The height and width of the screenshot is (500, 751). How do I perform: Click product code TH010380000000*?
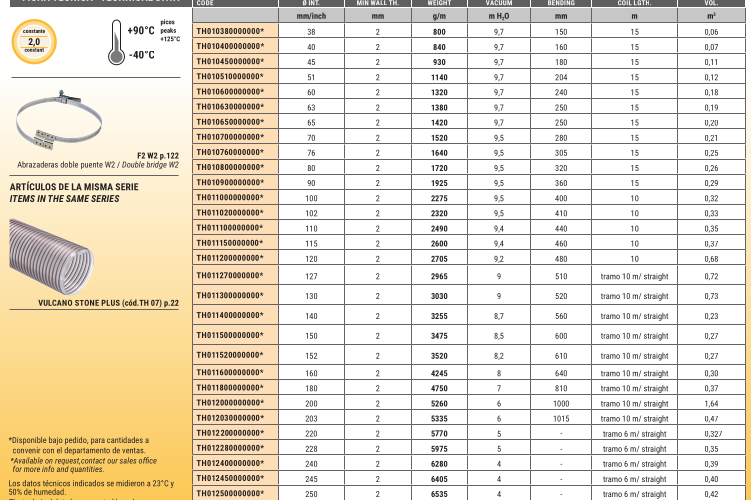[x=230, y=32]
